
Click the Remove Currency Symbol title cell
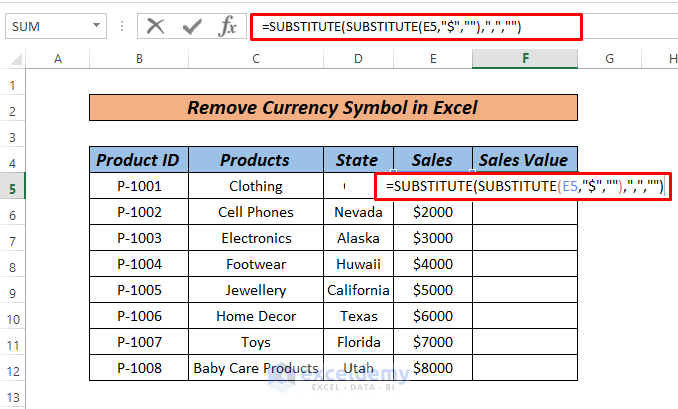pyautogui.click(x=333, y=108)
